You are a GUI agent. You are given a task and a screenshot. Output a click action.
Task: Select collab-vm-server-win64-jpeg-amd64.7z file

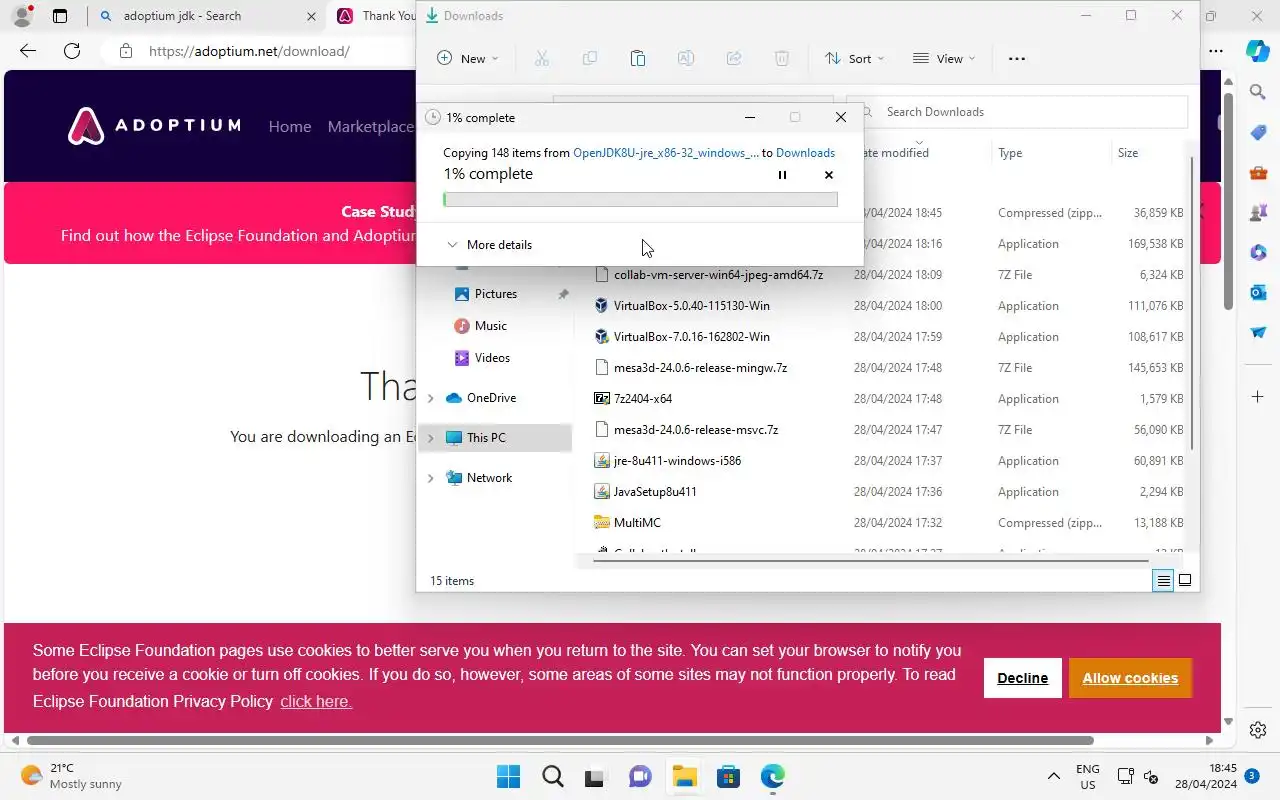[718, 275]
